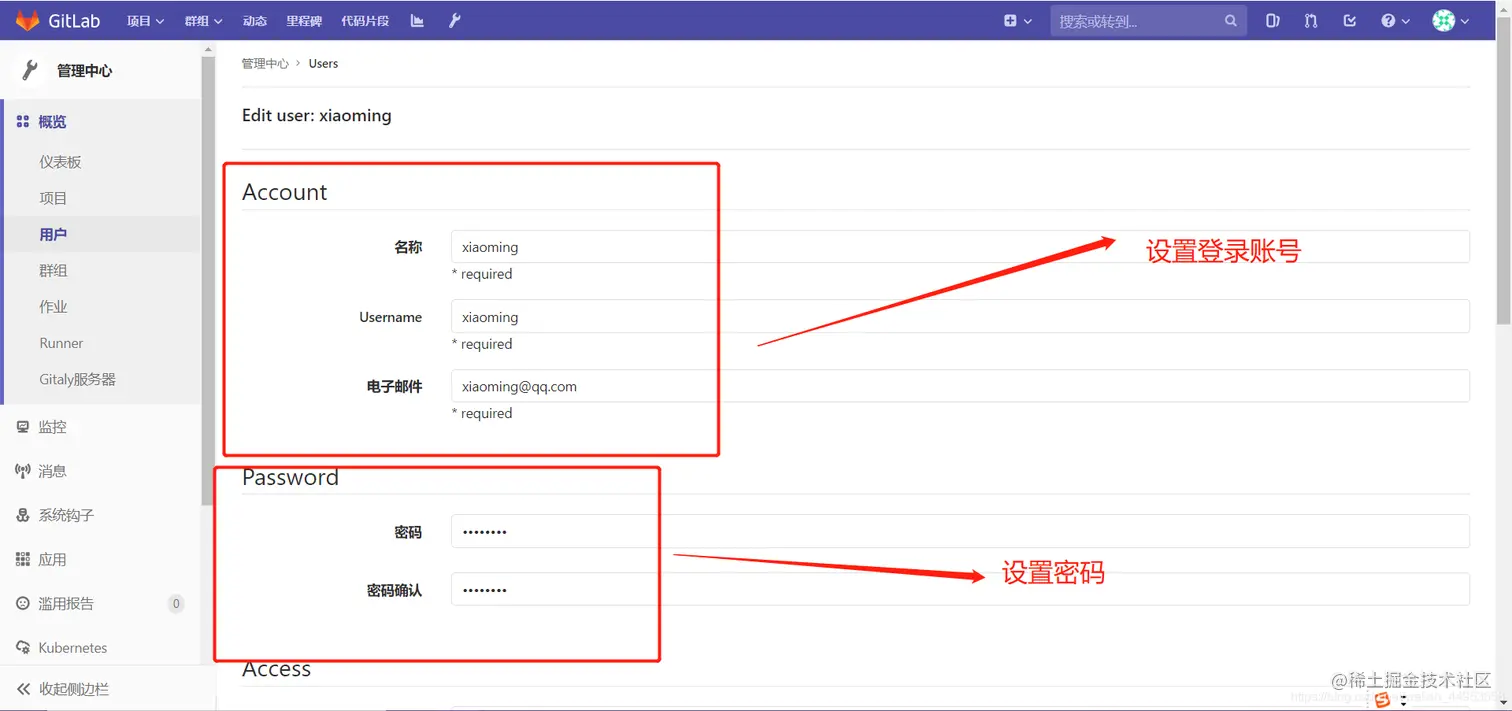Viewport: 1512px width, 711px height.
Task: Open 用户 in the sidebar
Action: pyautogui.click(x=53, y=234)
